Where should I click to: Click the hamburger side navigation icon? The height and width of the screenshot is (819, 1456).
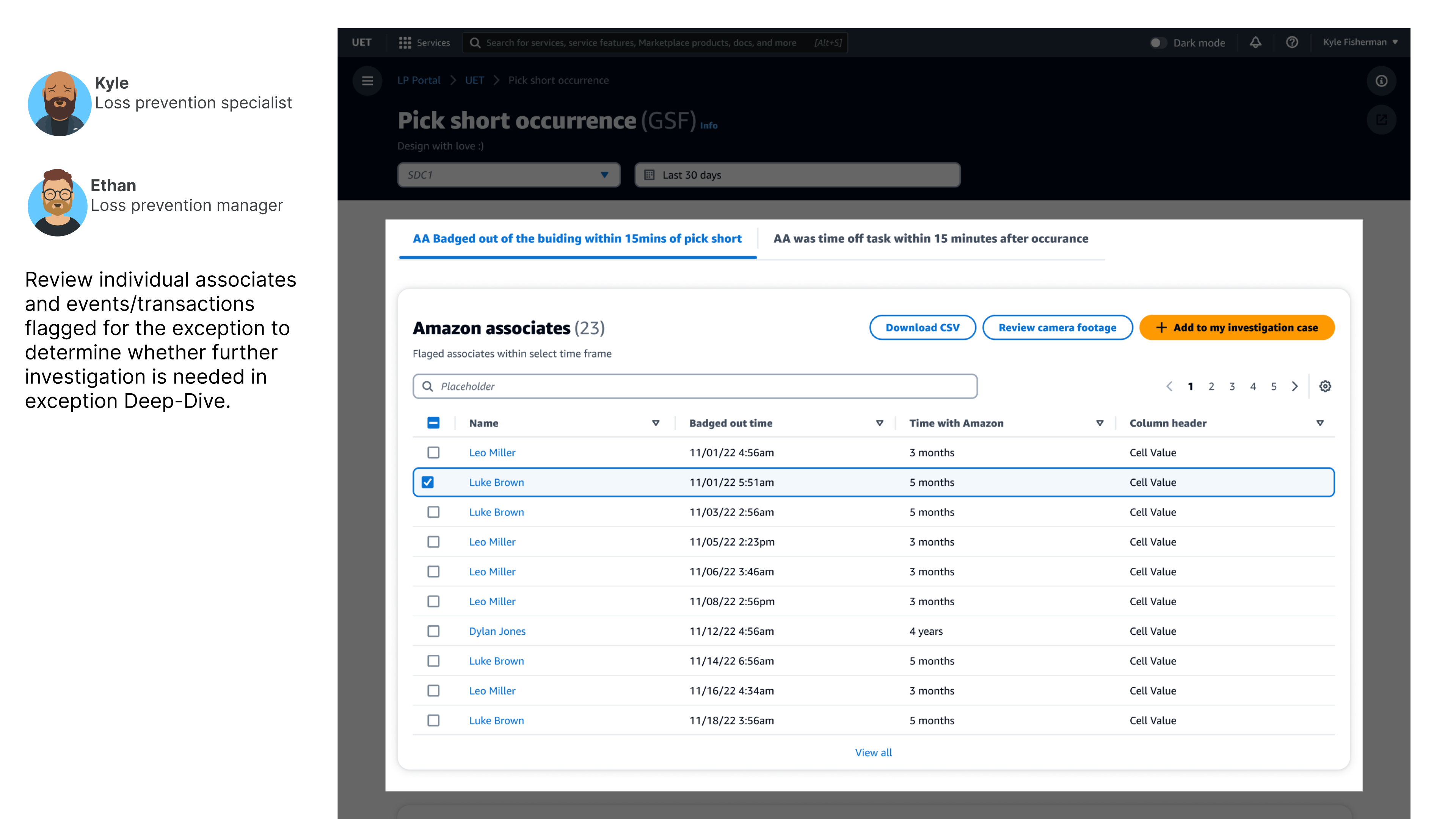tap(367, 81)
